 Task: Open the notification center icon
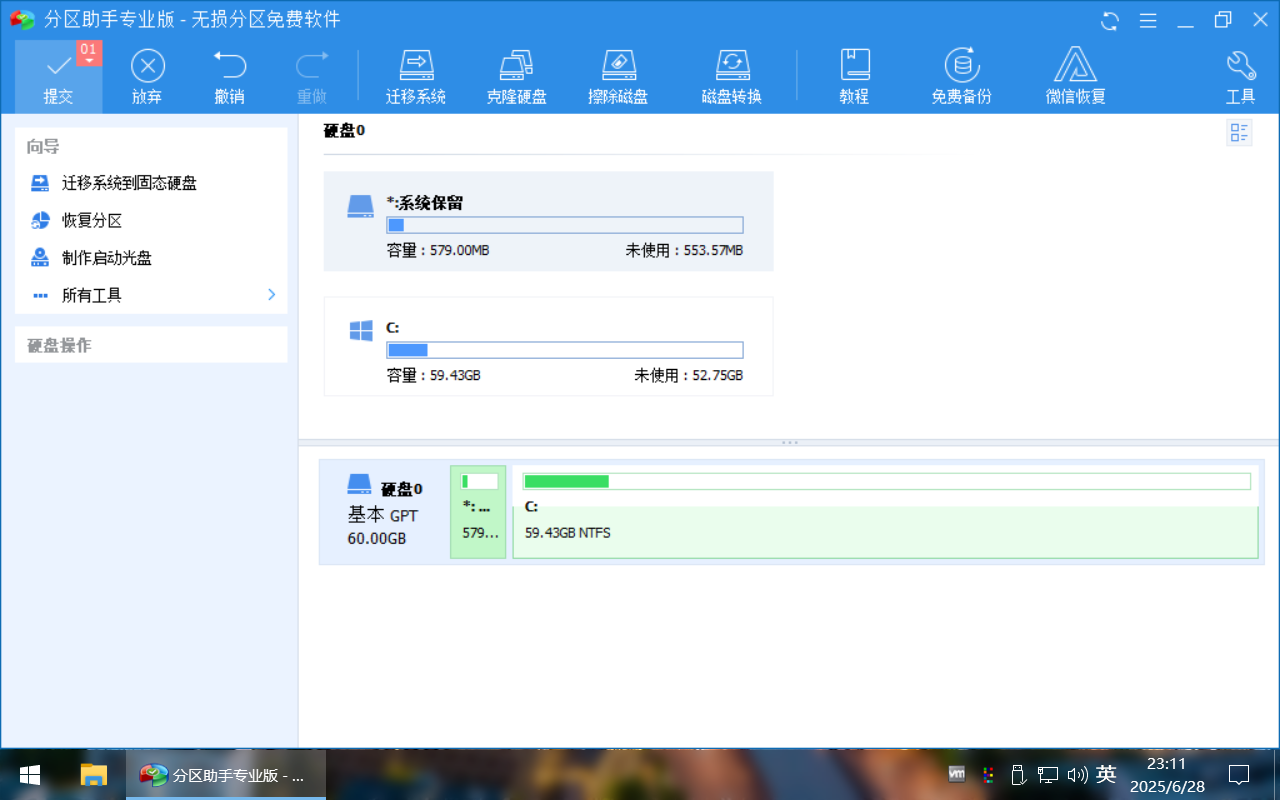point(1239,774)
